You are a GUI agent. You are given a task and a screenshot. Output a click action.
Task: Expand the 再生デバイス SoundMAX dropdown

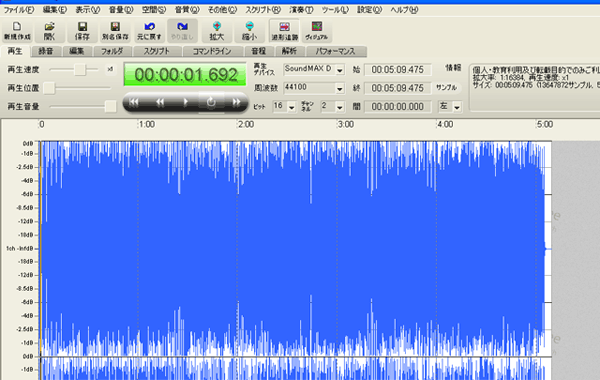tap(339, 70)
